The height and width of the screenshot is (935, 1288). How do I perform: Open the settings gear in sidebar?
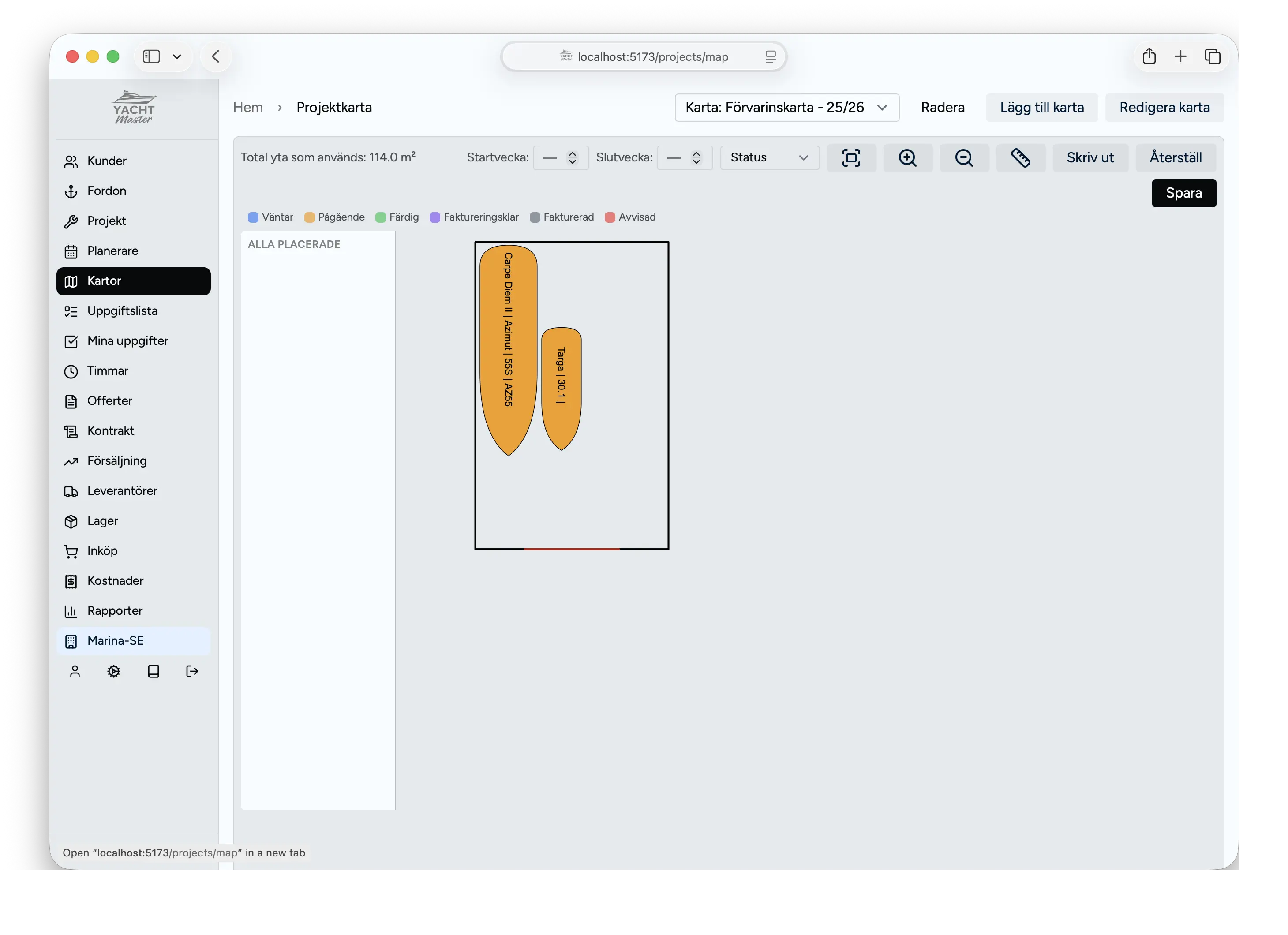point(113,672)
